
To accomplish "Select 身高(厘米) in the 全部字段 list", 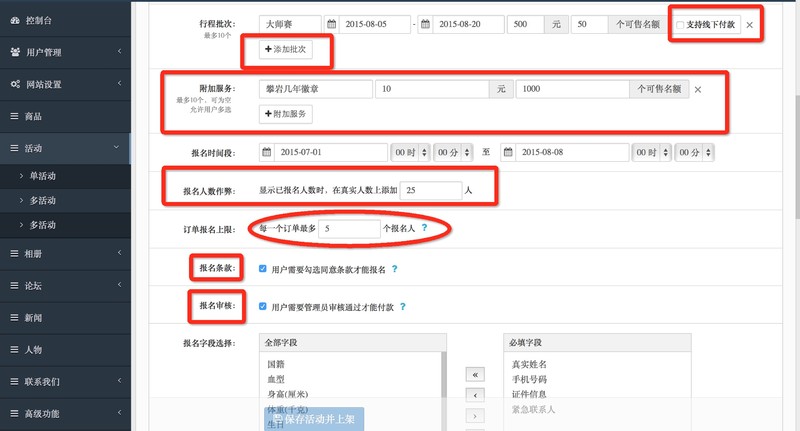I will 288,394.
